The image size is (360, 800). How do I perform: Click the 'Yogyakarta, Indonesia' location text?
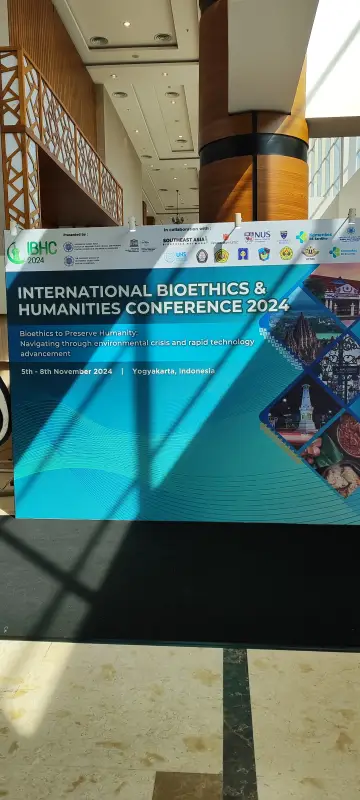click(x=173, y=370)
